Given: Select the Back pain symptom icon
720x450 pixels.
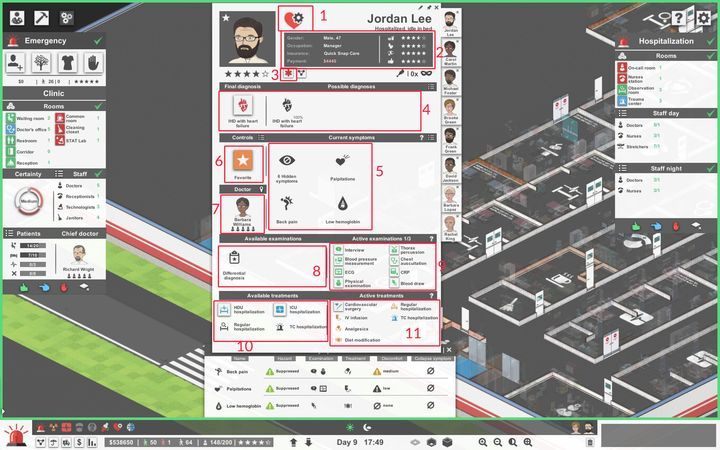Looking at the screenshot, I should [x=287, y=203].
